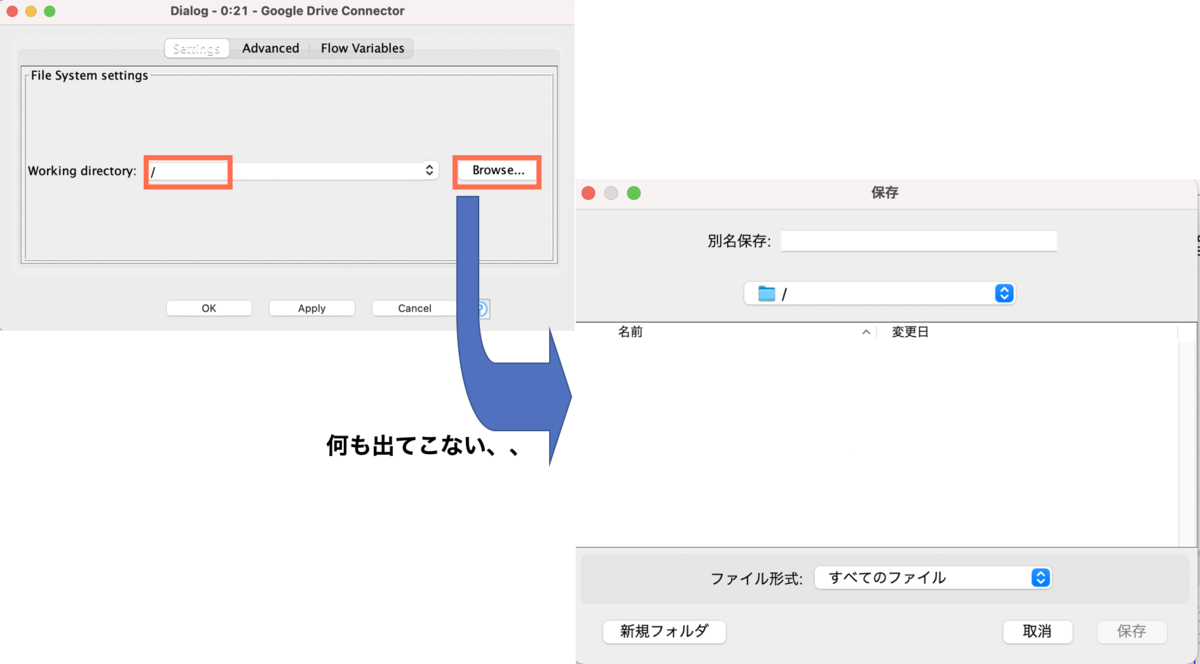Create a new folder with 新規フォルダ
Viewport: 1200px width, 664px height.
[x=664, y=632]
